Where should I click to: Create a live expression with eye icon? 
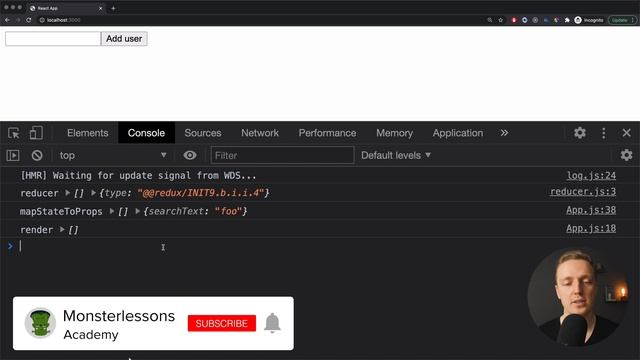190,155
